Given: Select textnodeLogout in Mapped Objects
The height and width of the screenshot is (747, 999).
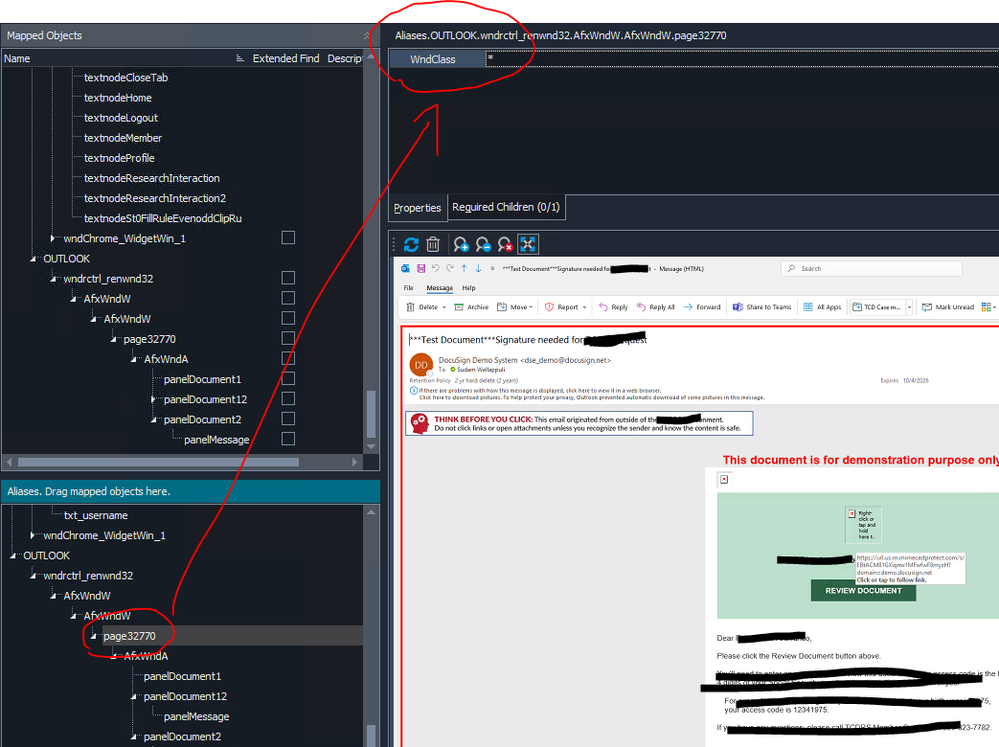Looking at the screenshot, I should [121, 118].
